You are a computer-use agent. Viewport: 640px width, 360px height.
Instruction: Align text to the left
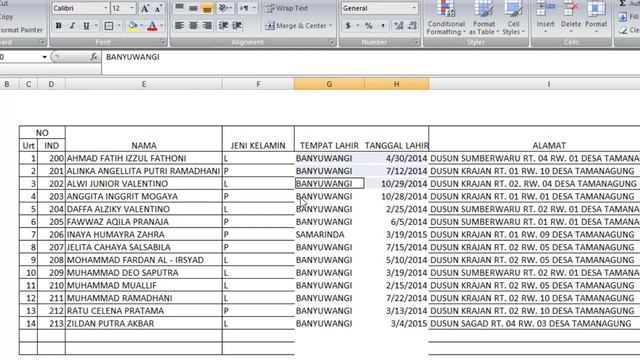coord(179,26)
